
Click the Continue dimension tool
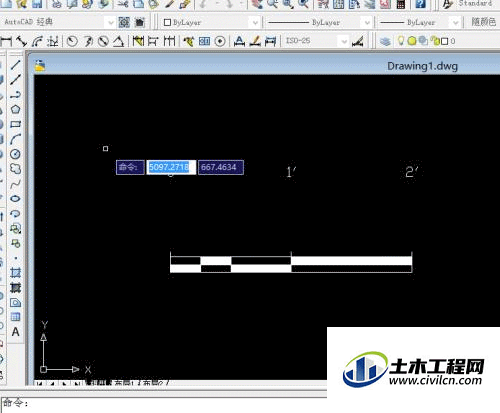169,41
